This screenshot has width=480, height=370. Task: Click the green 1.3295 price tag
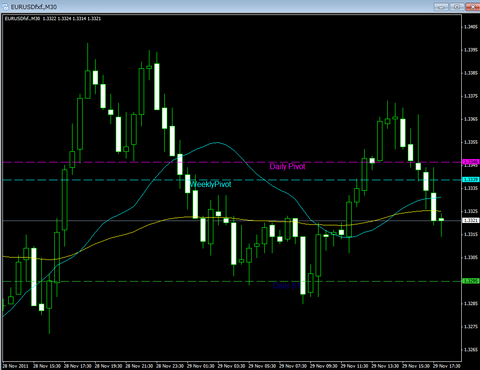point(471,281)
